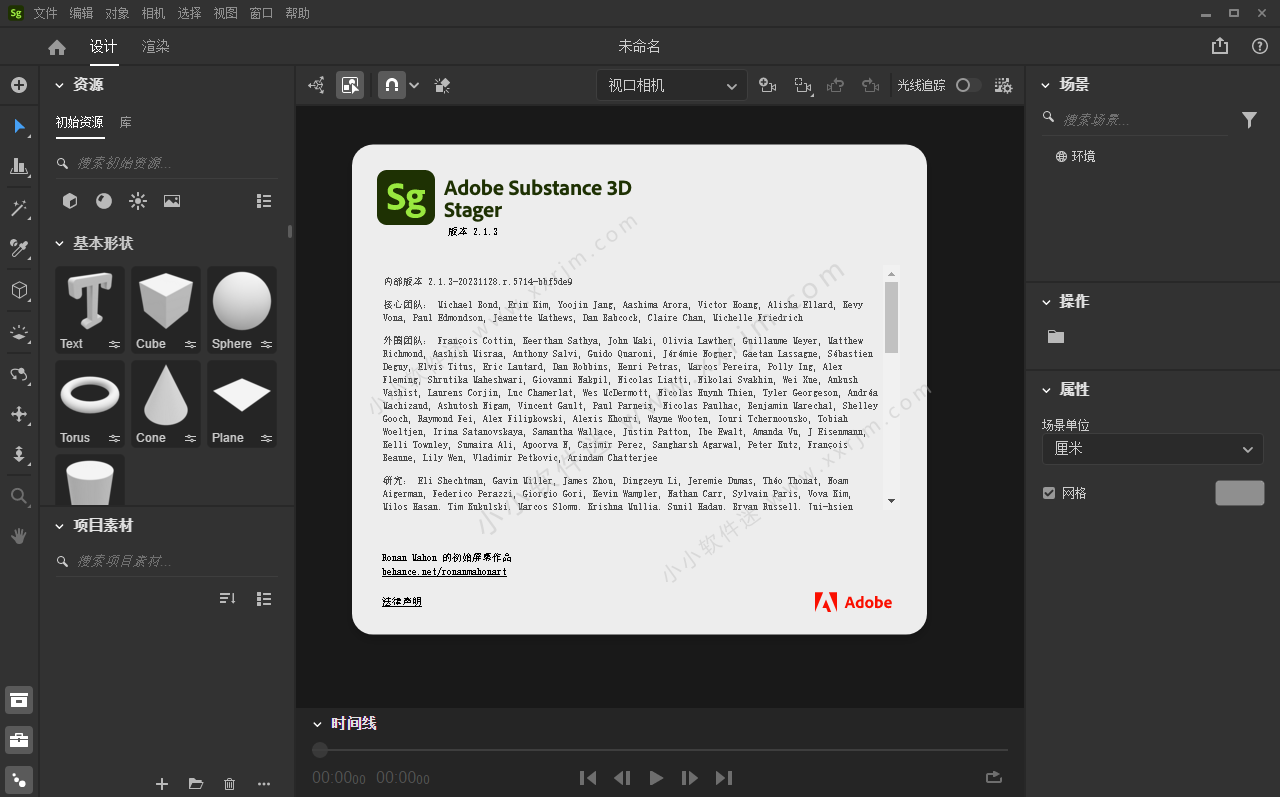The width and height of the screenshot is (1280, 797).
Task: Open the behance.net/ronanmahonart link
Action: 444,572
